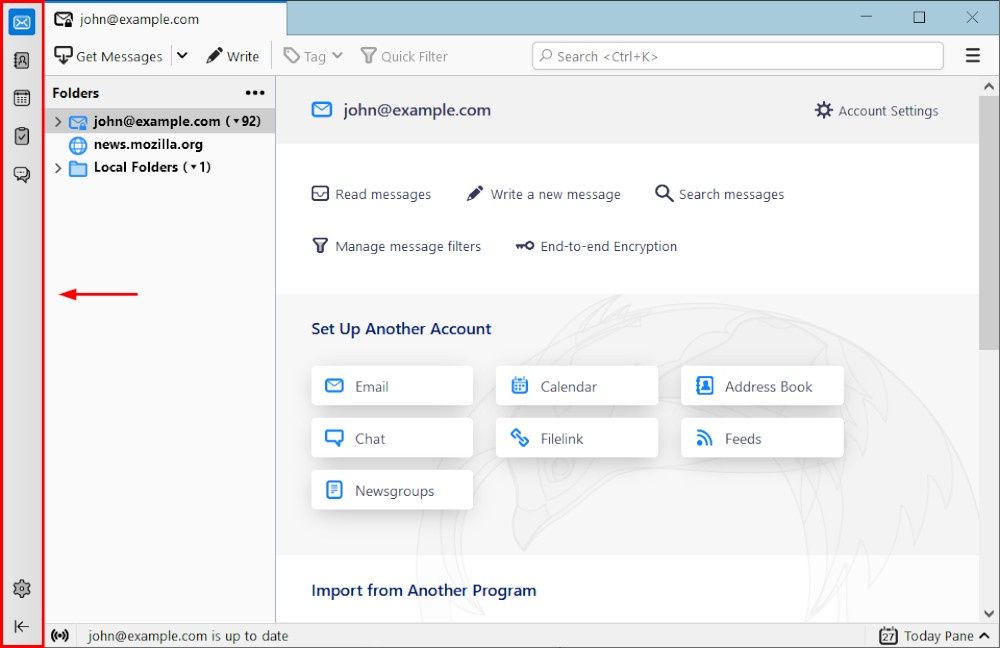The image size is (1000, 648).
Task: Open the Address Book space icon
Action: coord(22,60)
